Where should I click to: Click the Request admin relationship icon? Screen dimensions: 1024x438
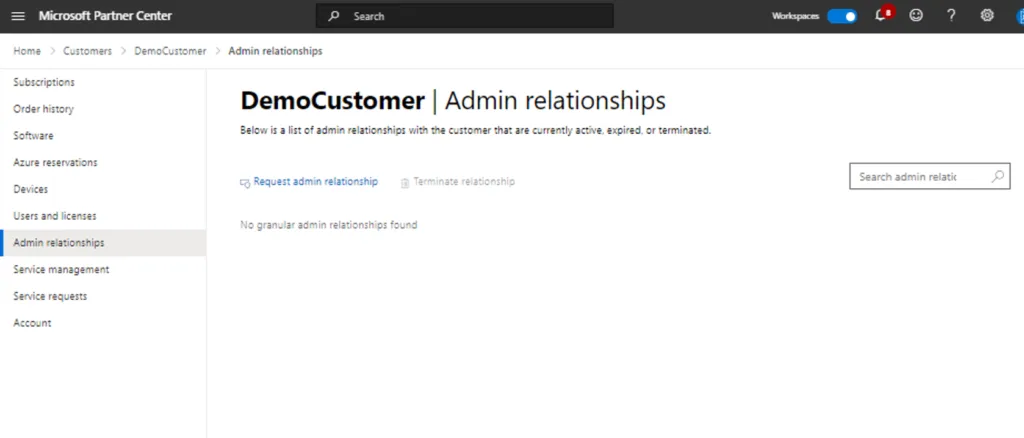pyautogui.click(x=245, y=183)
